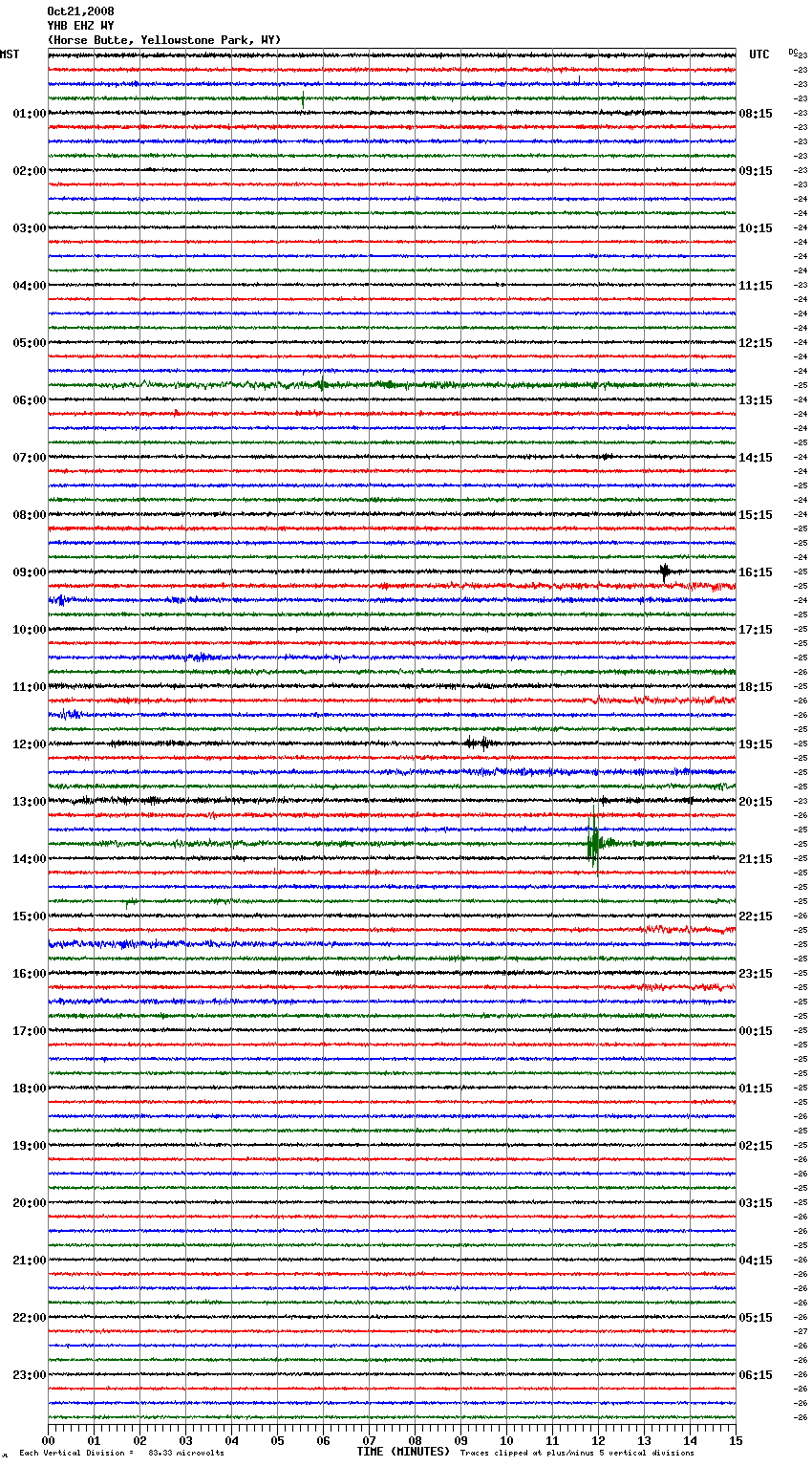This screenshot has width=812, height=1466.
Task: Click the 01:15 UTC time label
Action: click(756, 1089)
